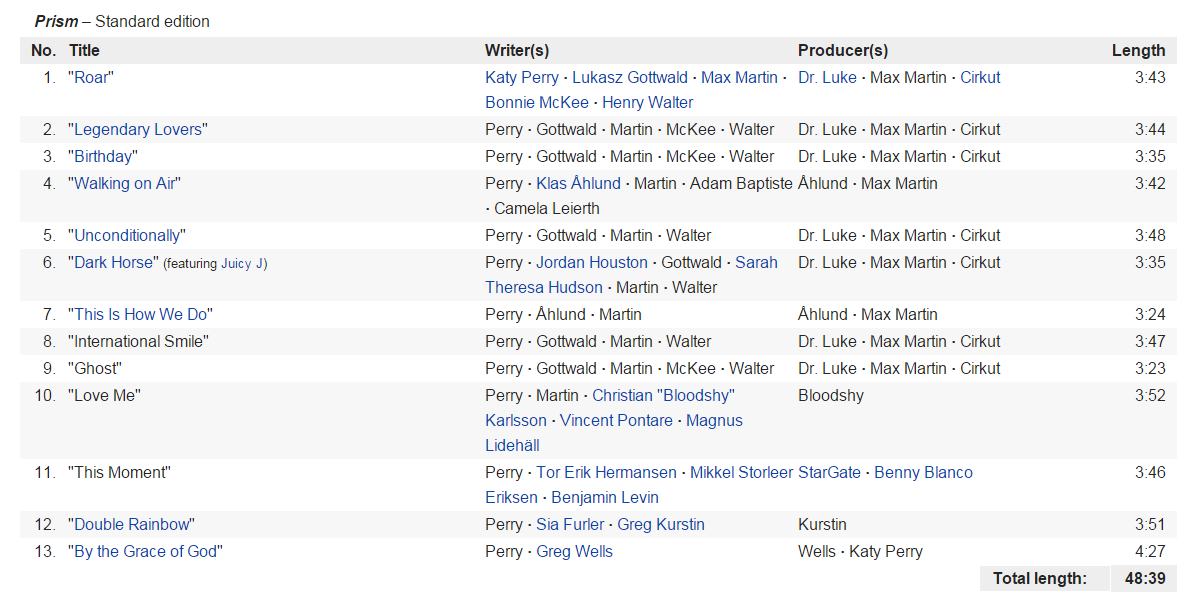The image size is (1197, 603).
Task: Click the "Length" column header
Action: tap(1138, 50)
